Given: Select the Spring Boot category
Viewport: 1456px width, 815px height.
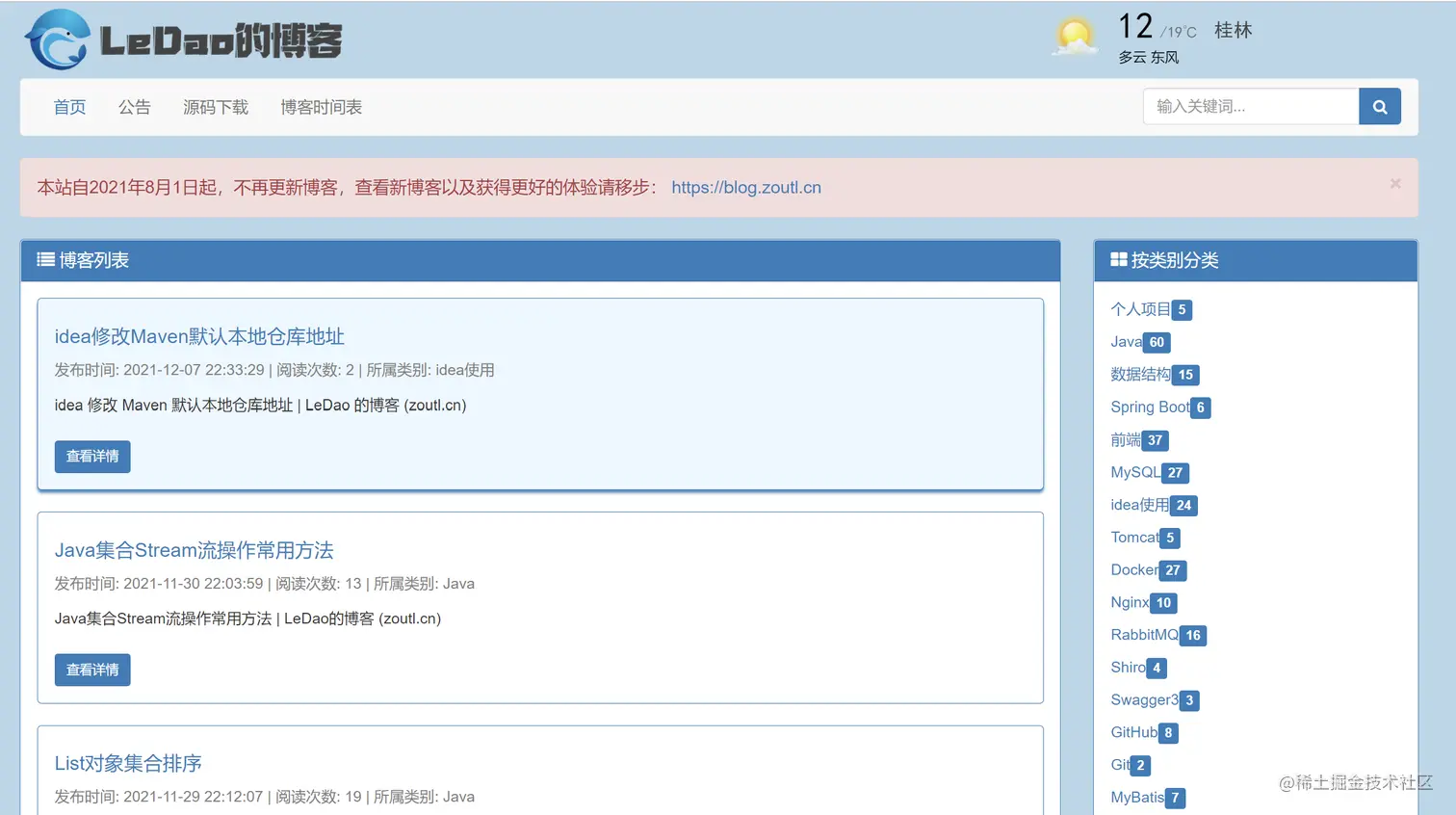Looking at the screenshot, I should point(1150,407).
